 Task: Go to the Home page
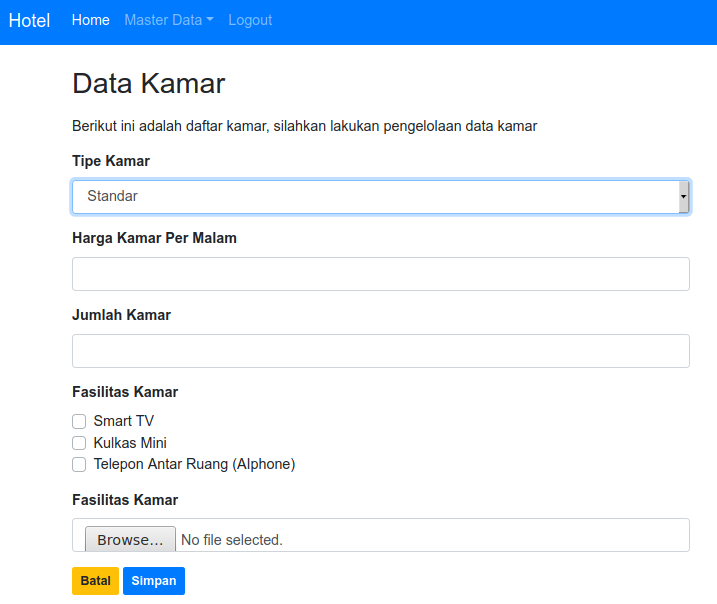91,20
